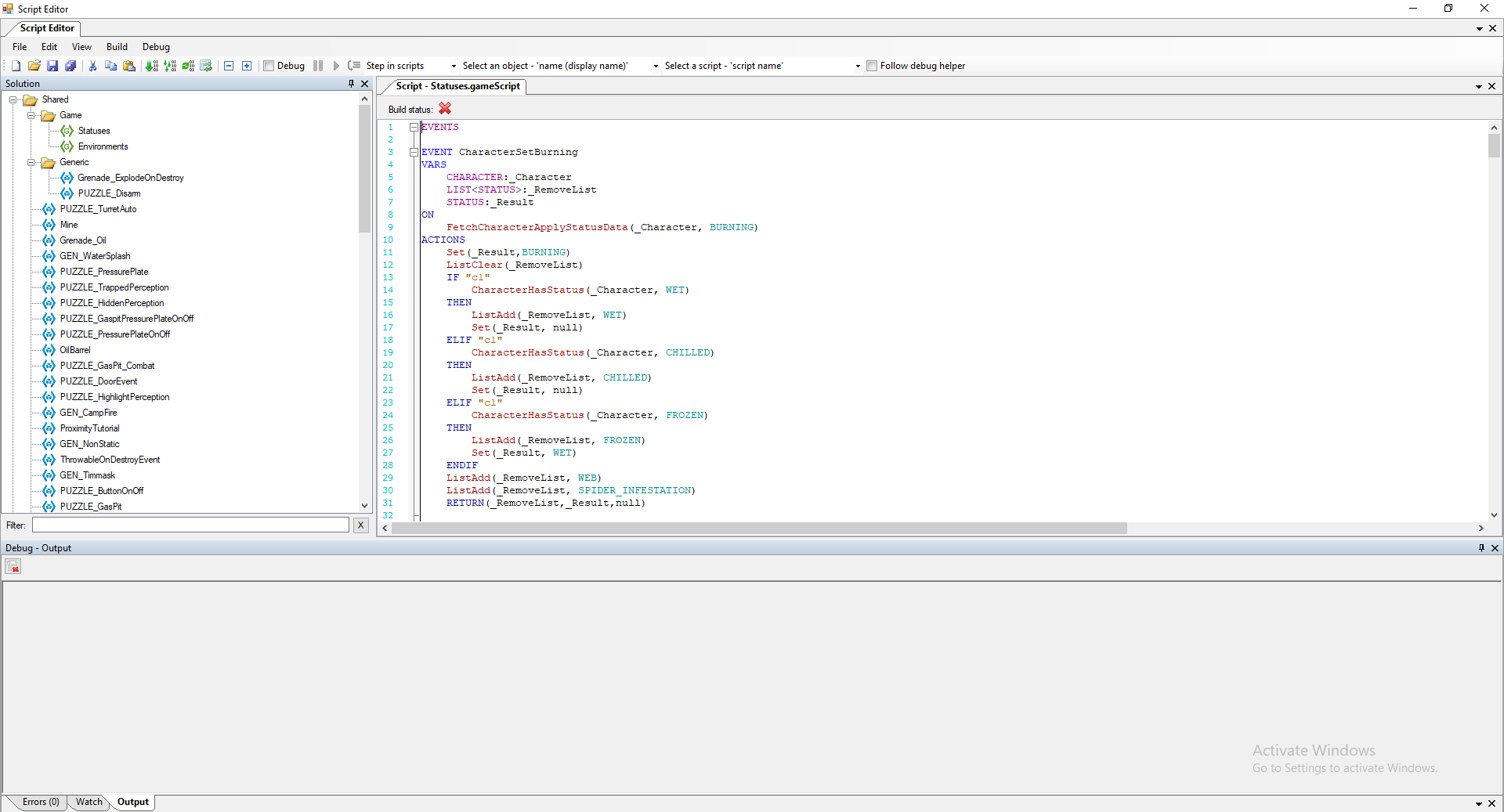This screenshot has height=812, width=1504.
Task: Open the View menu
Action: click(81, 47)
